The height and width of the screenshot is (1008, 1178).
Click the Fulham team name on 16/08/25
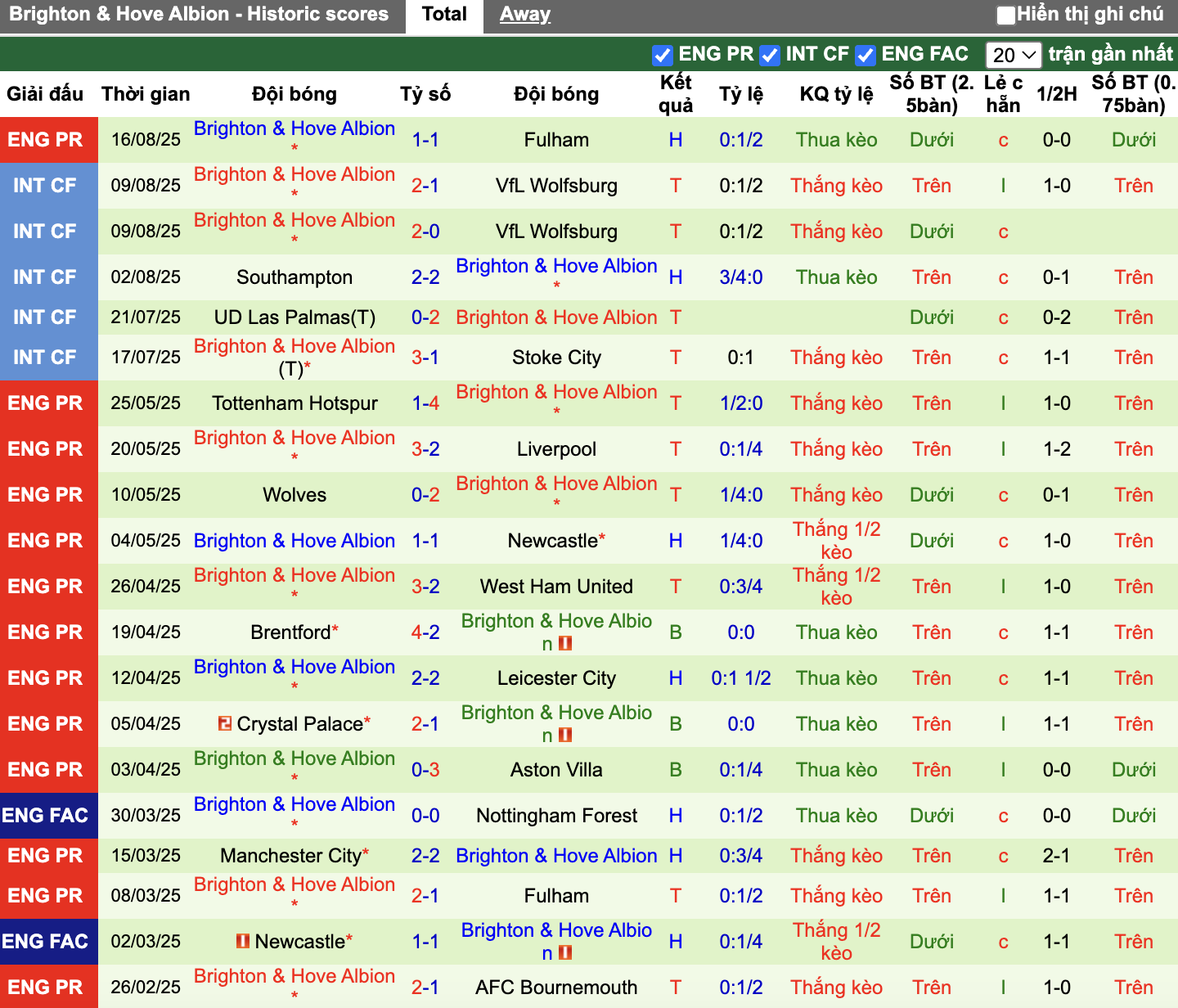[556, 140]
